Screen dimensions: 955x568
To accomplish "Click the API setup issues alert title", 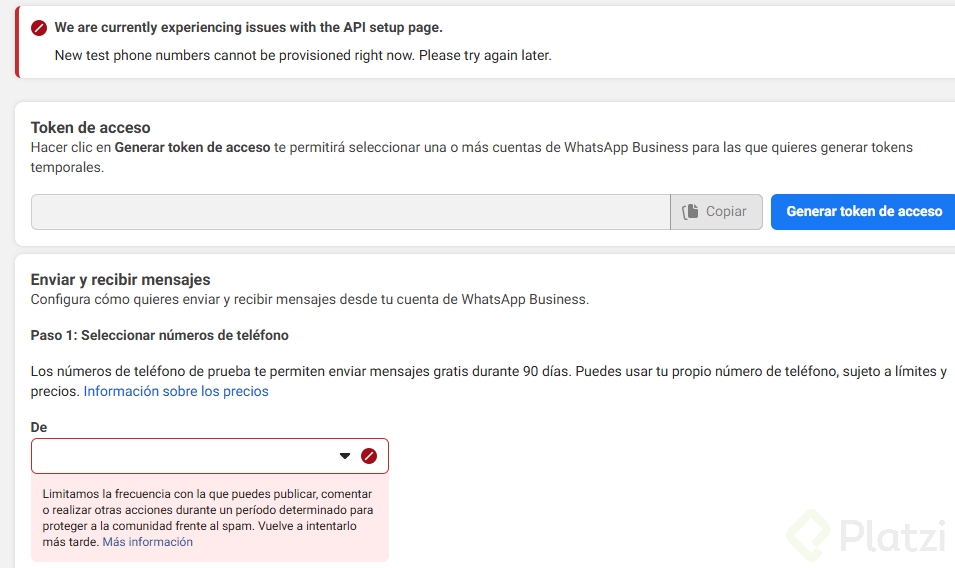I will click(x=248, y=28).
